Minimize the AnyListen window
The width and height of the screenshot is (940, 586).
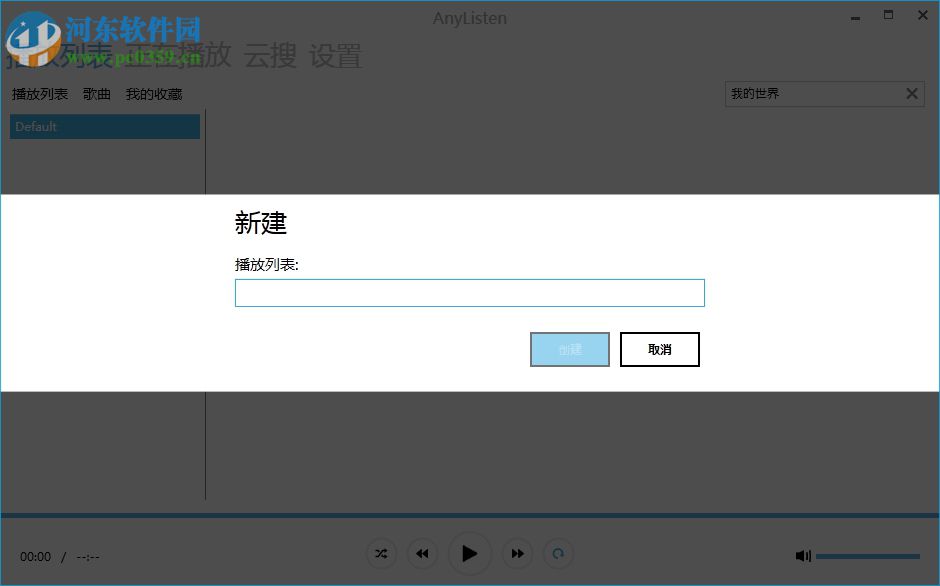855,15
